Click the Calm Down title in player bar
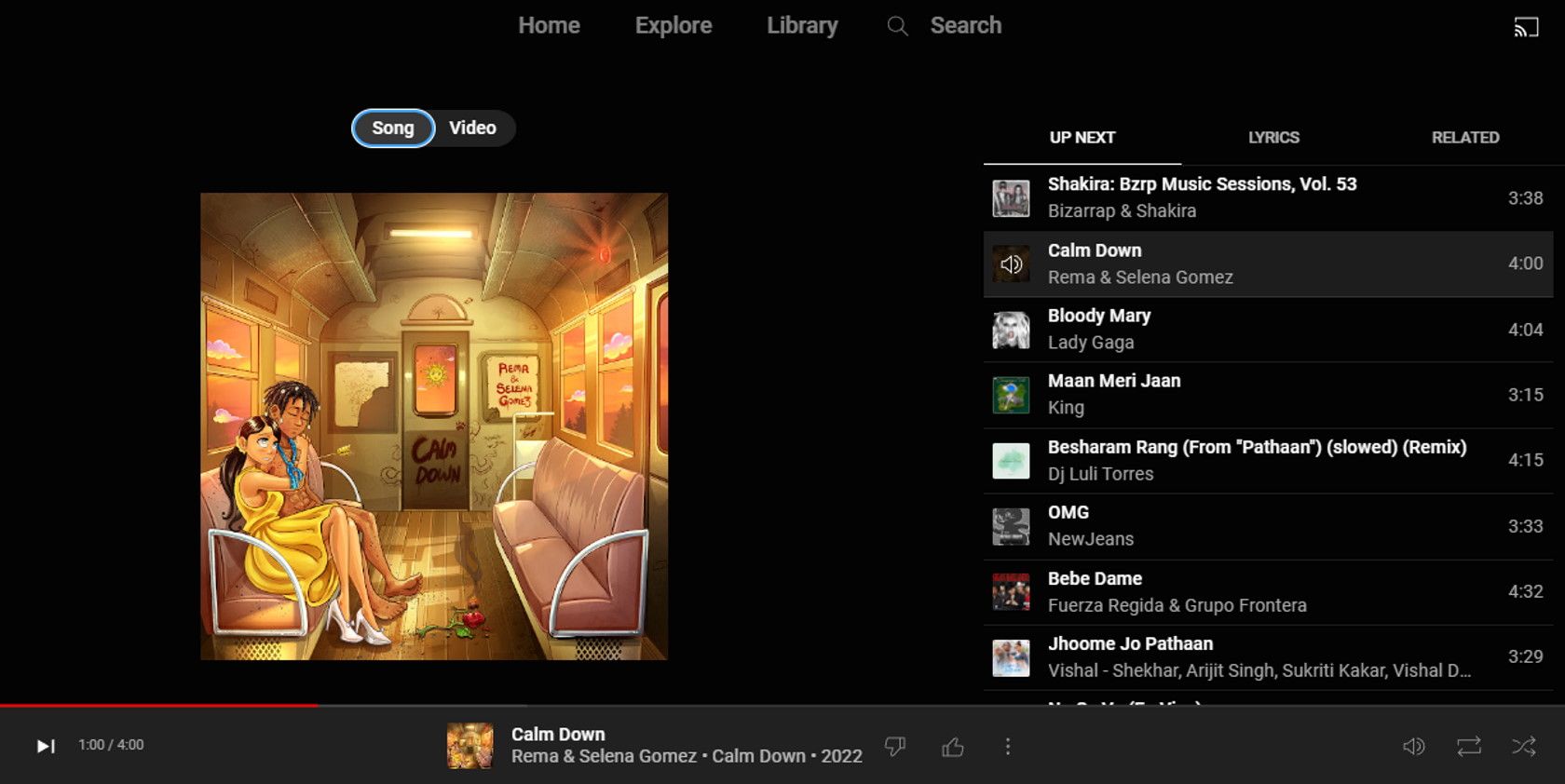This screenshot has width=1565, height=784. tap(558, 735)
